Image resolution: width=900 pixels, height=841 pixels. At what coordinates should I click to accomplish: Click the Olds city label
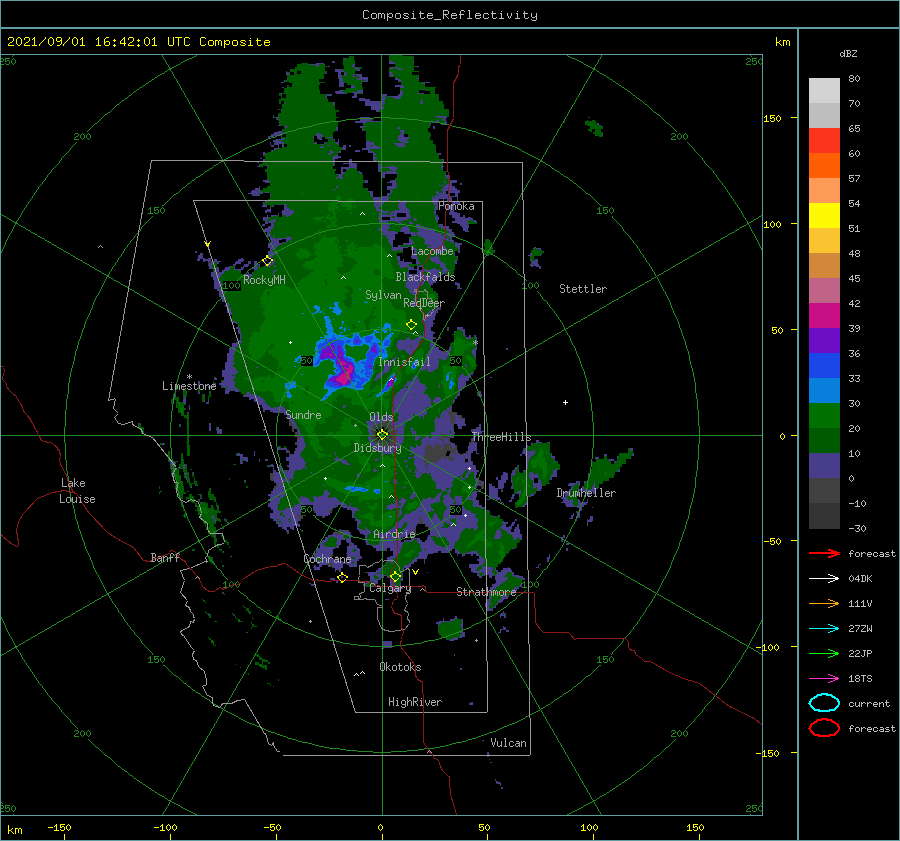[381, 417]
